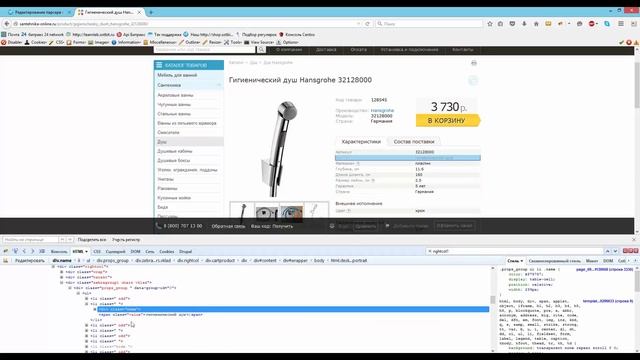Viewport: 640px width, 360px height.
Task: Select first product thumbnail below main image
Action: (242, 212)
